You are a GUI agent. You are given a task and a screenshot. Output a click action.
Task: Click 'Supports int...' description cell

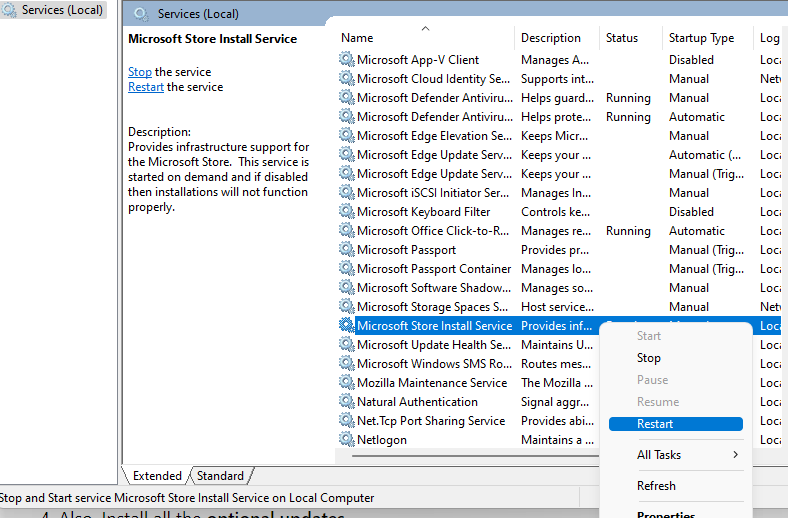[x=557, y=79]
